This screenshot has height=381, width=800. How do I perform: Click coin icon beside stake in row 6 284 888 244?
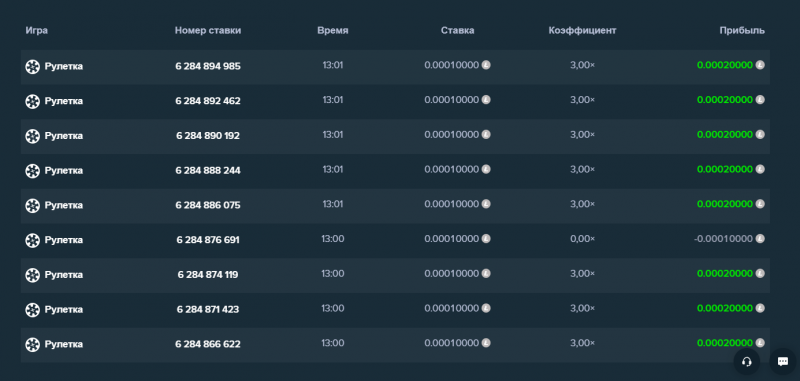tap(486, 169)
